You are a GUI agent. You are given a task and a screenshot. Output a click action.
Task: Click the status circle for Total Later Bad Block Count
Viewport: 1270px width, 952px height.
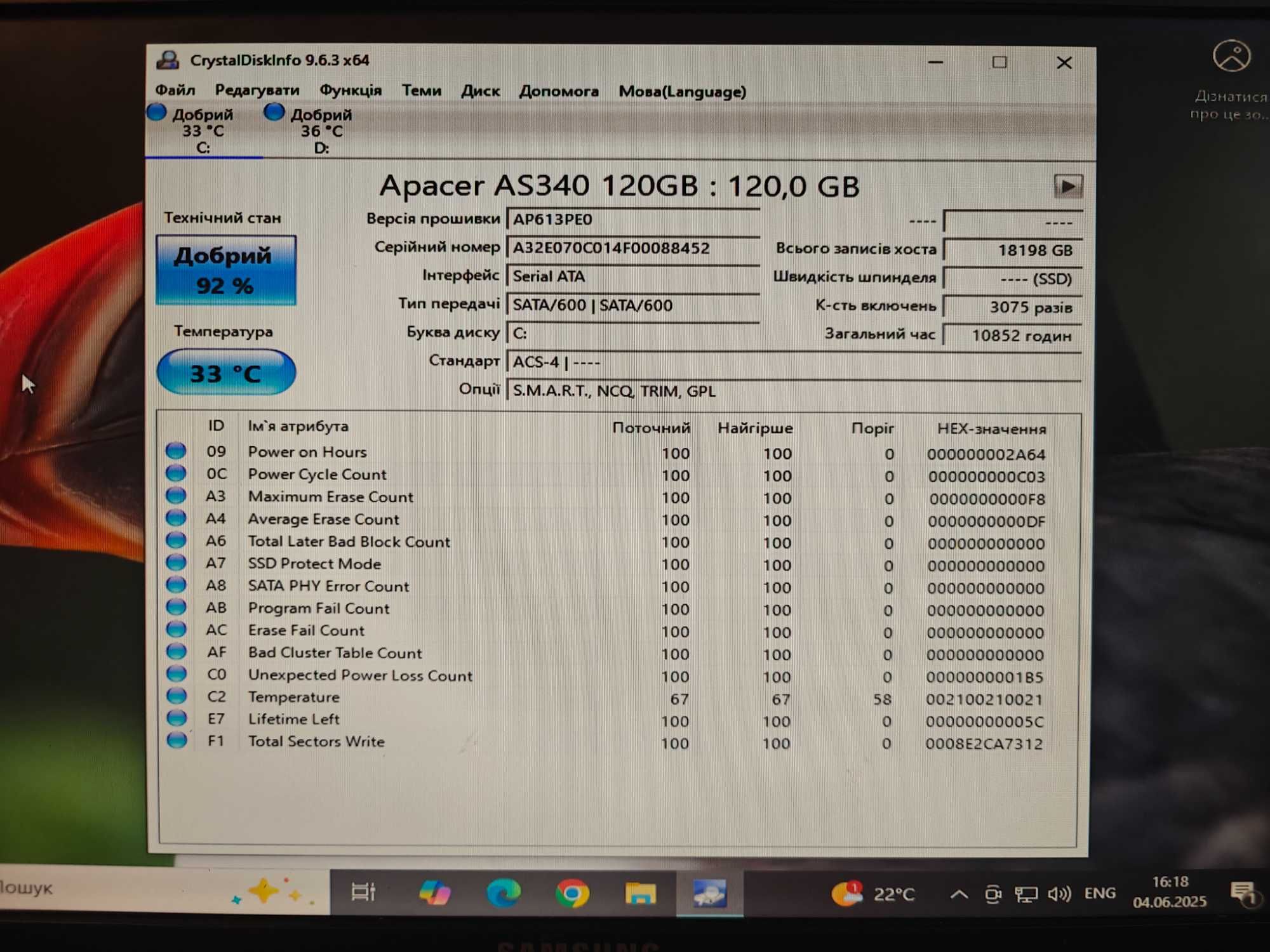(x=176, y=540)
